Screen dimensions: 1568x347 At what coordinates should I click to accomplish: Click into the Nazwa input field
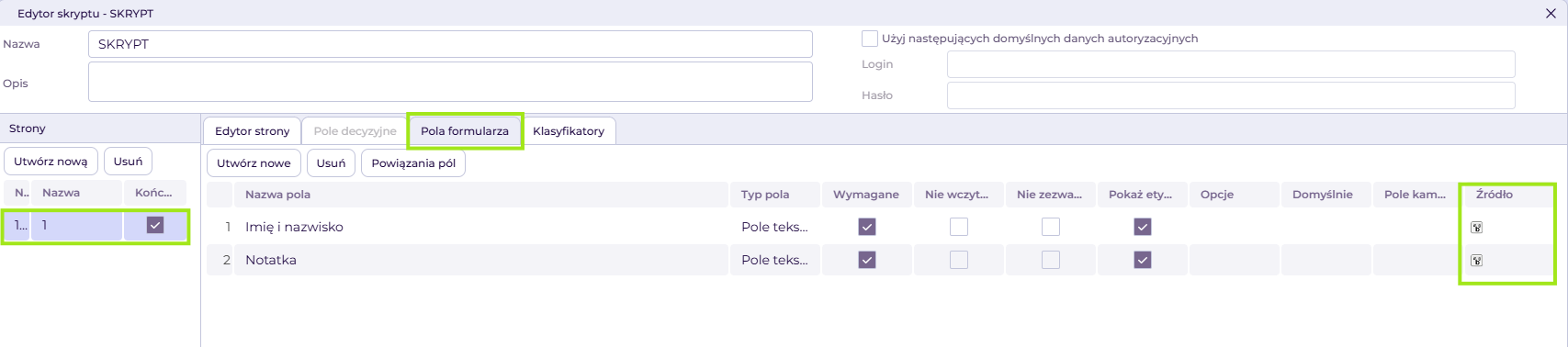(450, 44)
